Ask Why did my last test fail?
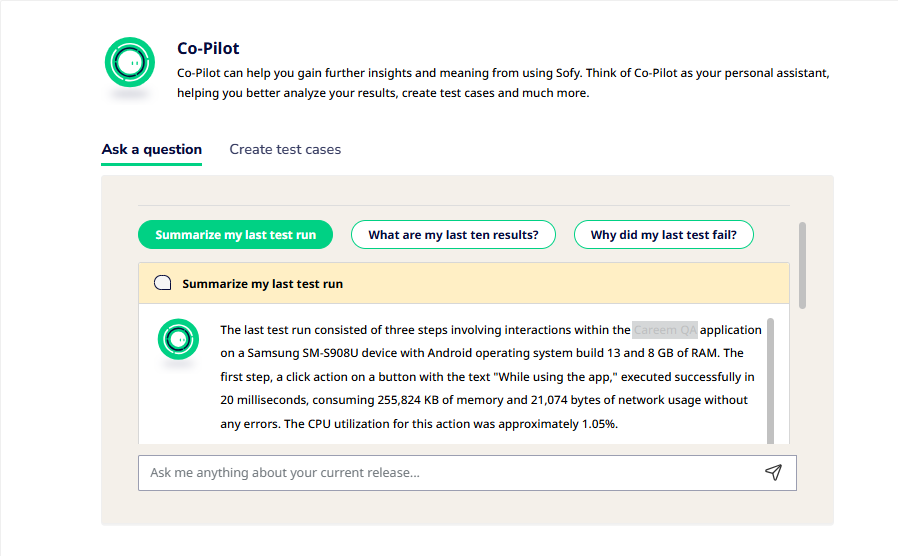The image size is (898, 556). tap(664, 235)
